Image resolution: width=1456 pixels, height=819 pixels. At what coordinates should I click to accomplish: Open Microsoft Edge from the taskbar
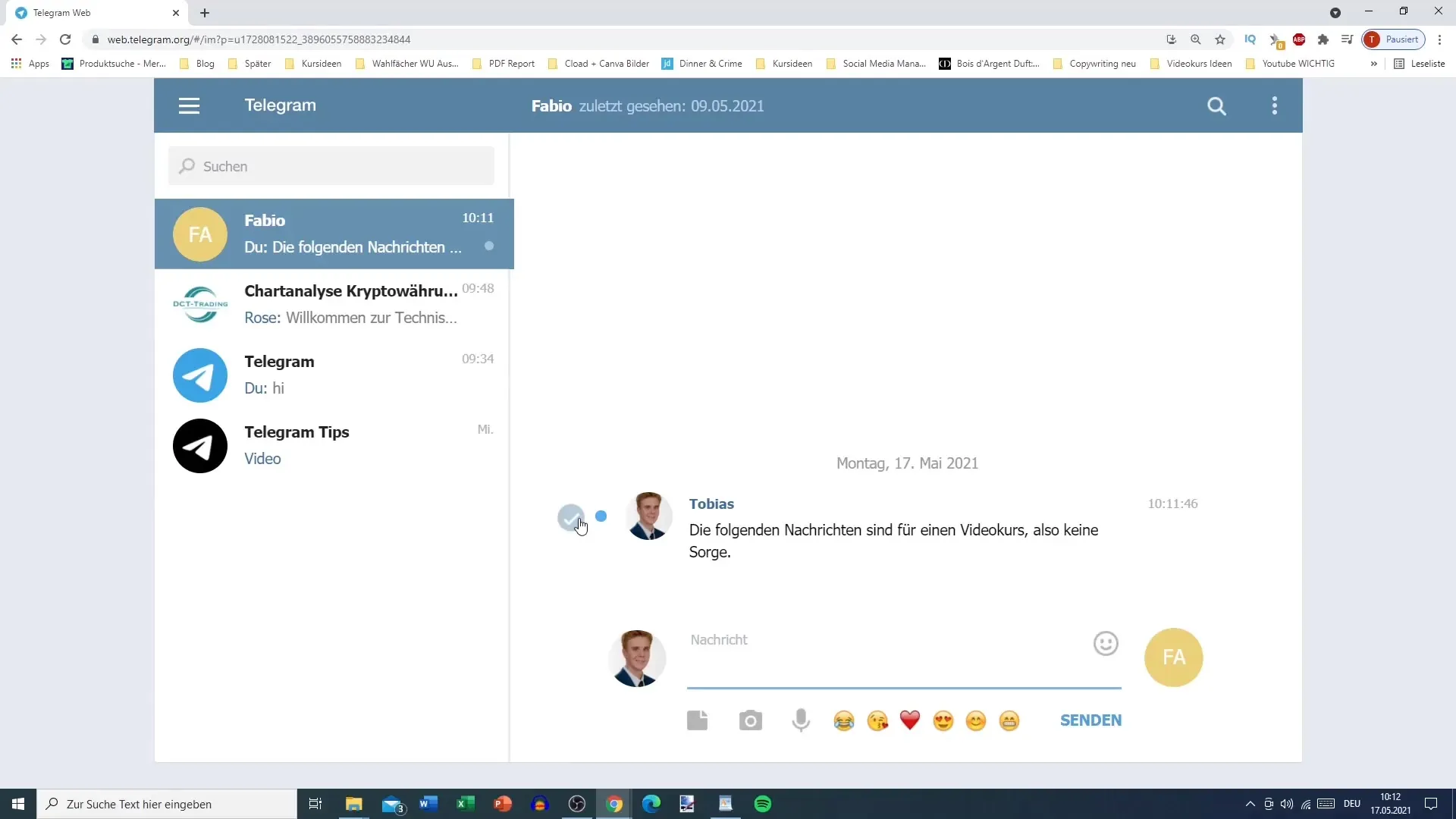(651, 804)
